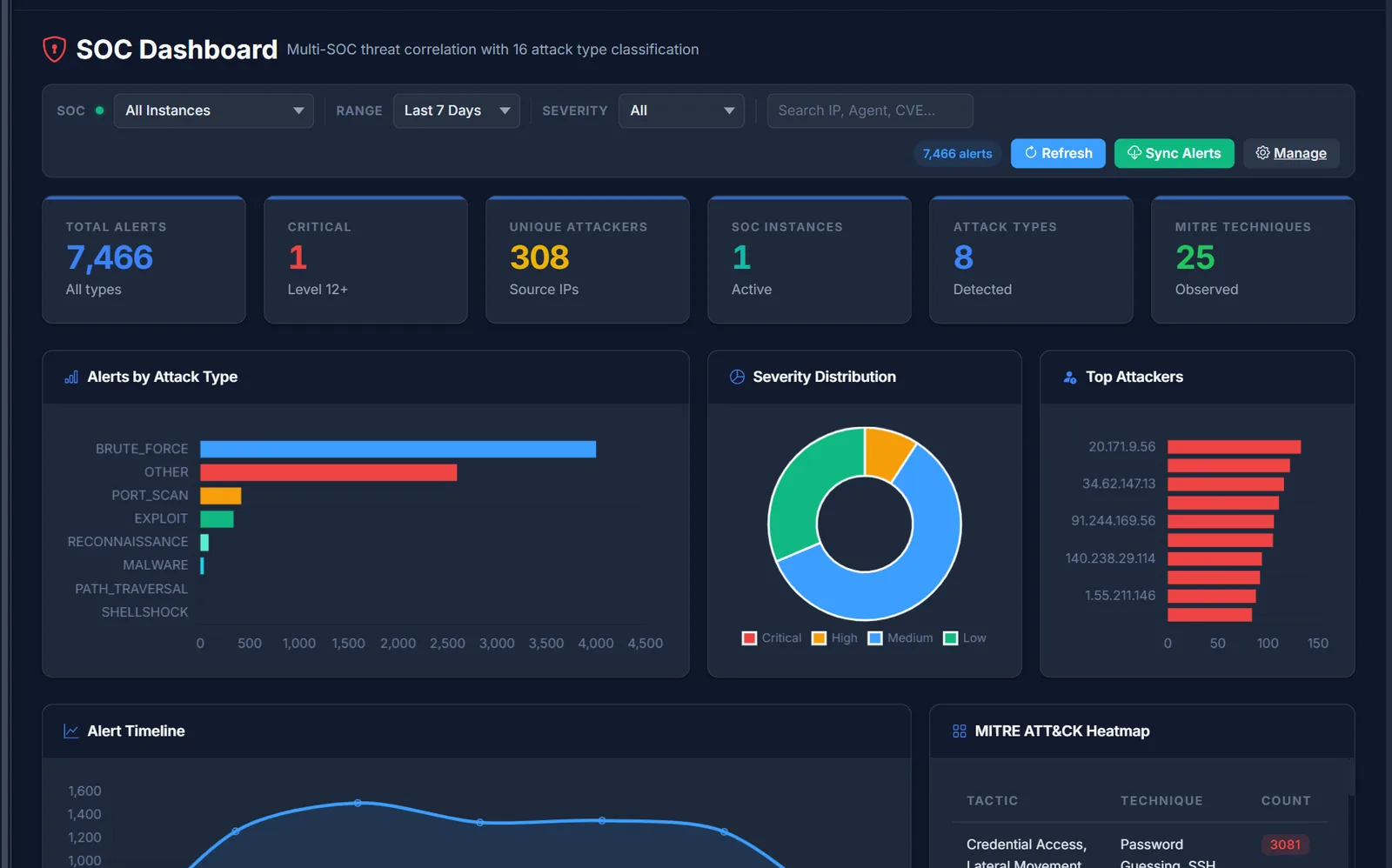
Task: Open the Severity All dropdown
Action: click(x=681, y=110)
